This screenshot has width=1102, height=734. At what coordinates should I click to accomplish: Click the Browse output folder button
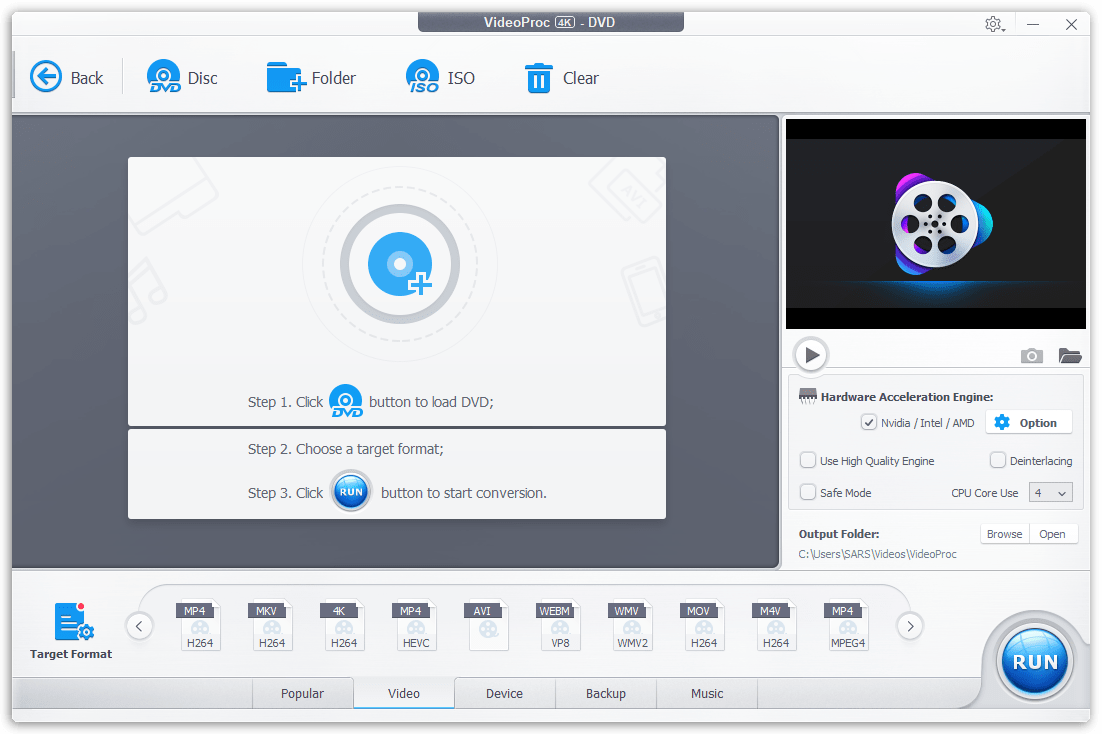tap(1004, 534)
